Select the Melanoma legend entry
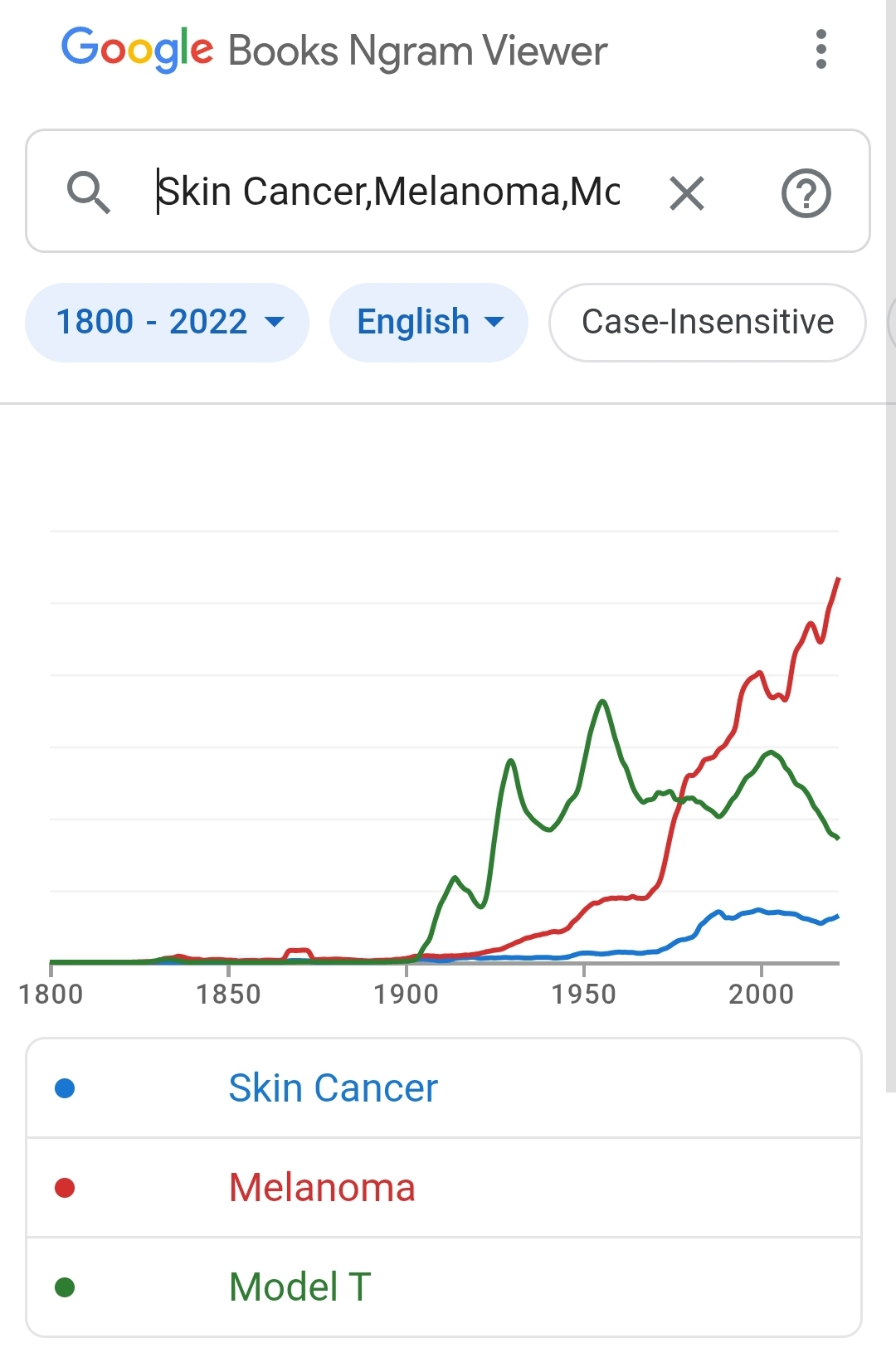 tap(444, 1188)
